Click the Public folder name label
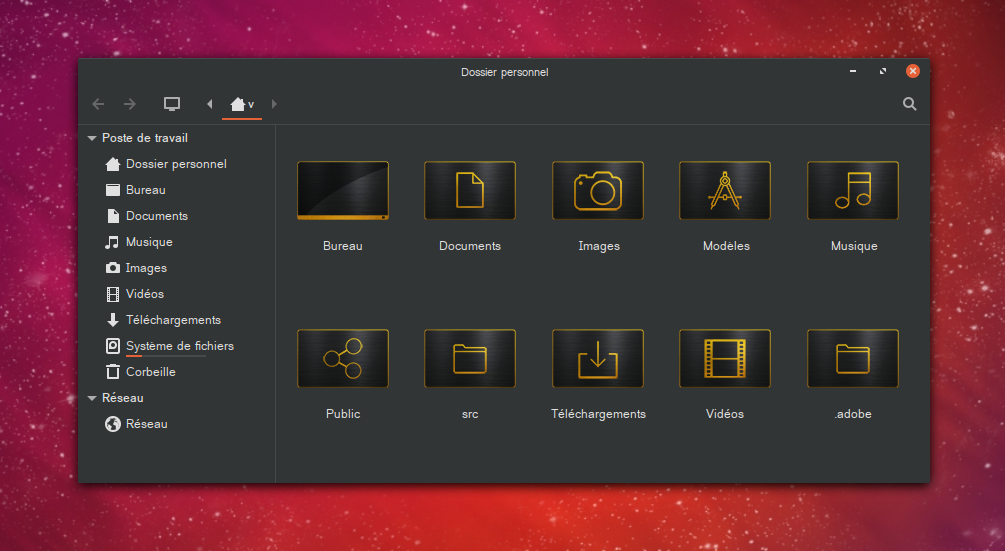1005x551 pixels. point(343,414)
